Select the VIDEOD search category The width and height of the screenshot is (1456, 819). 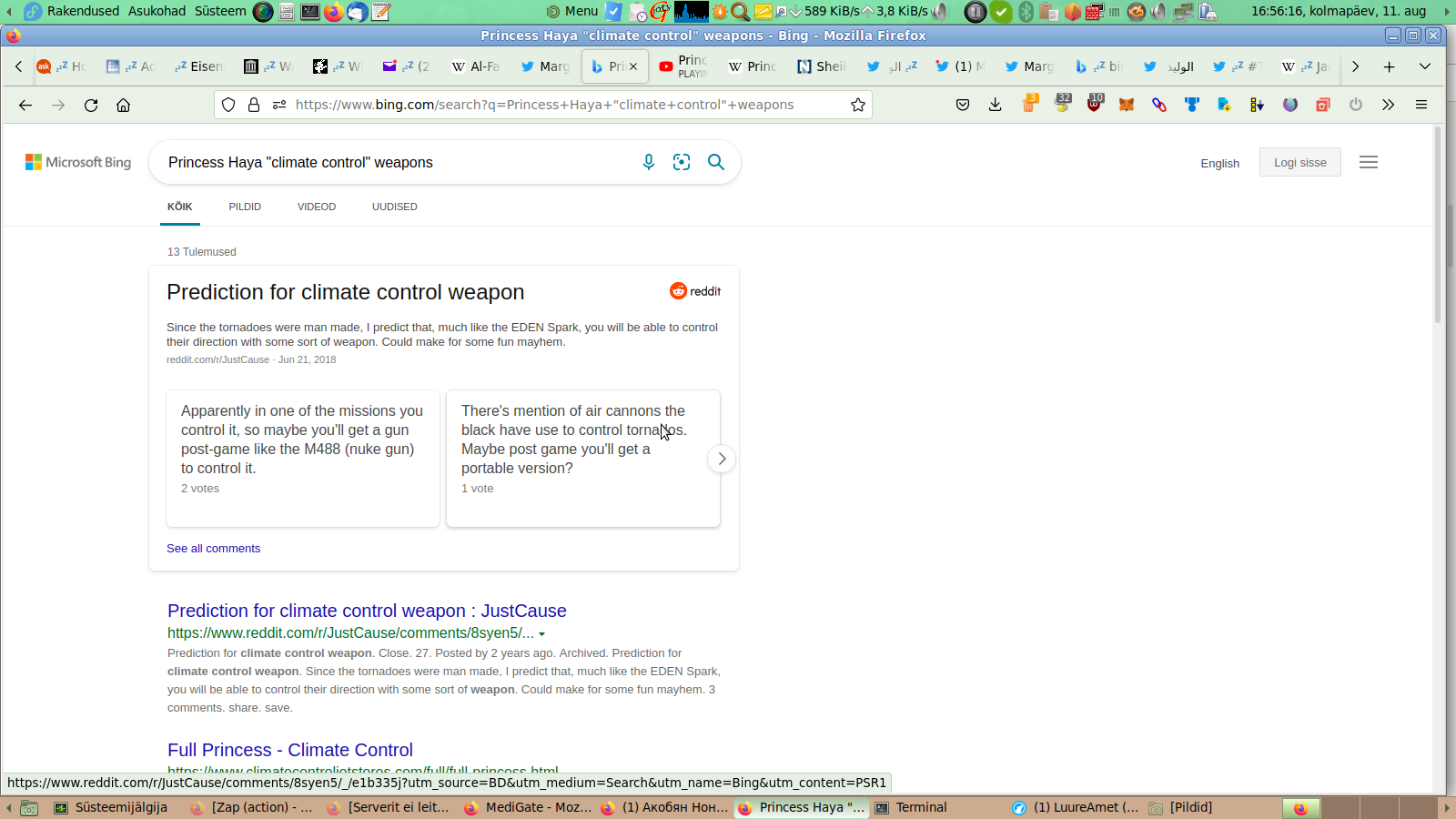pyautogui.click(x=317, y=207)
